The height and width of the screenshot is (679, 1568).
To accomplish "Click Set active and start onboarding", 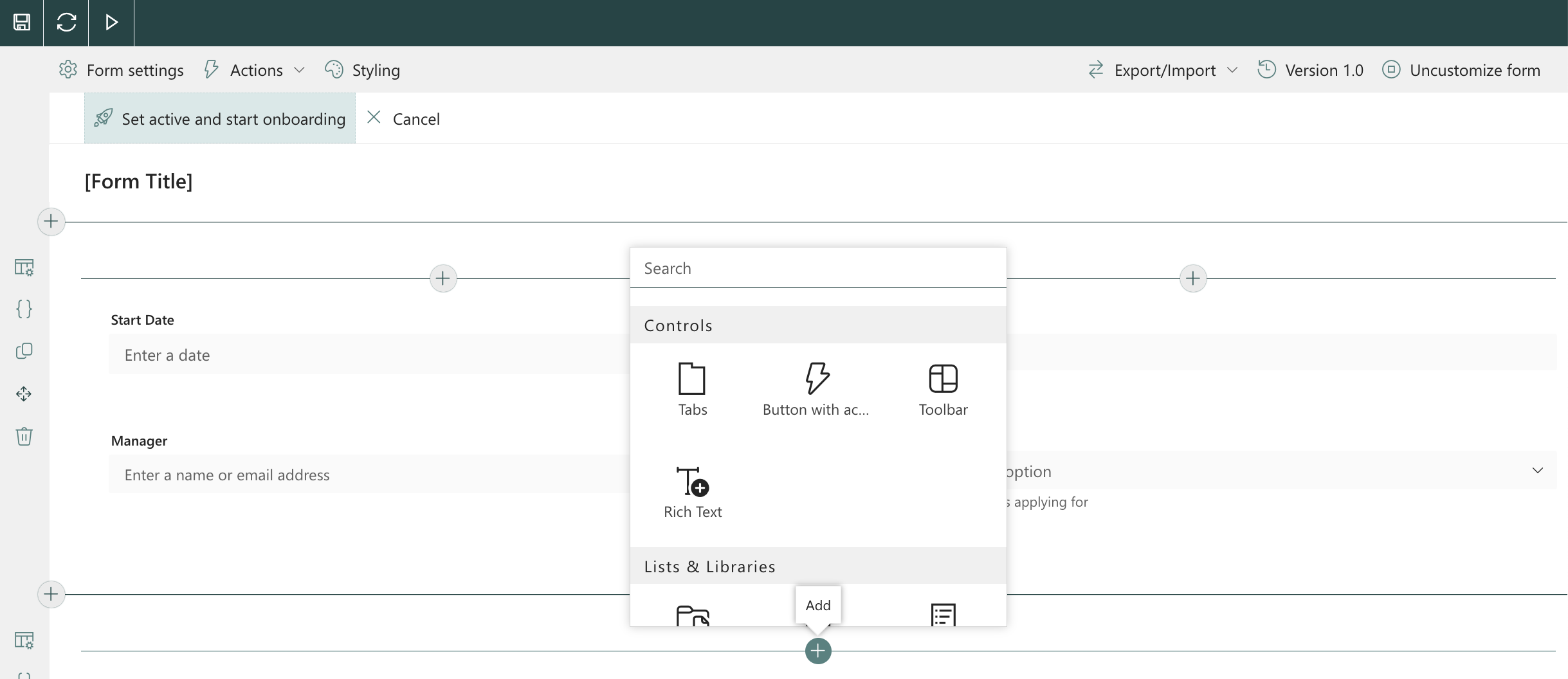I will (220, 118).
